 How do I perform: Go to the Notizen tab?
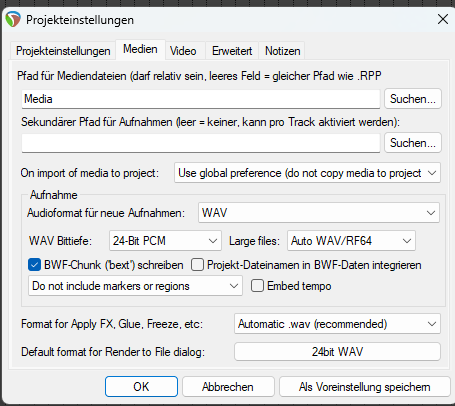click(282, 51)
